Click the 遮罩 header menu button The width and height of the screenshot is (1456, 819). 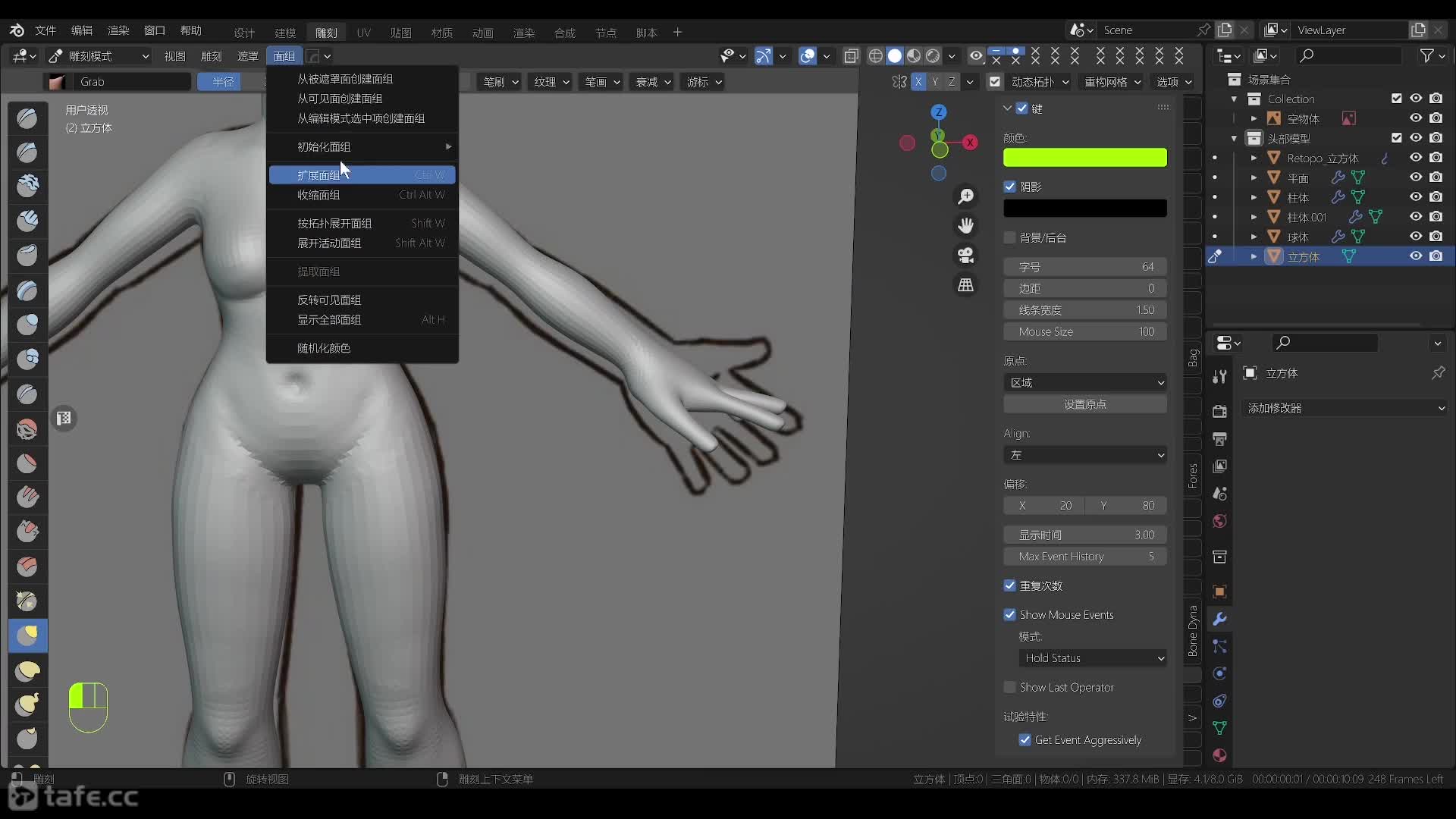tap(248, 56)
